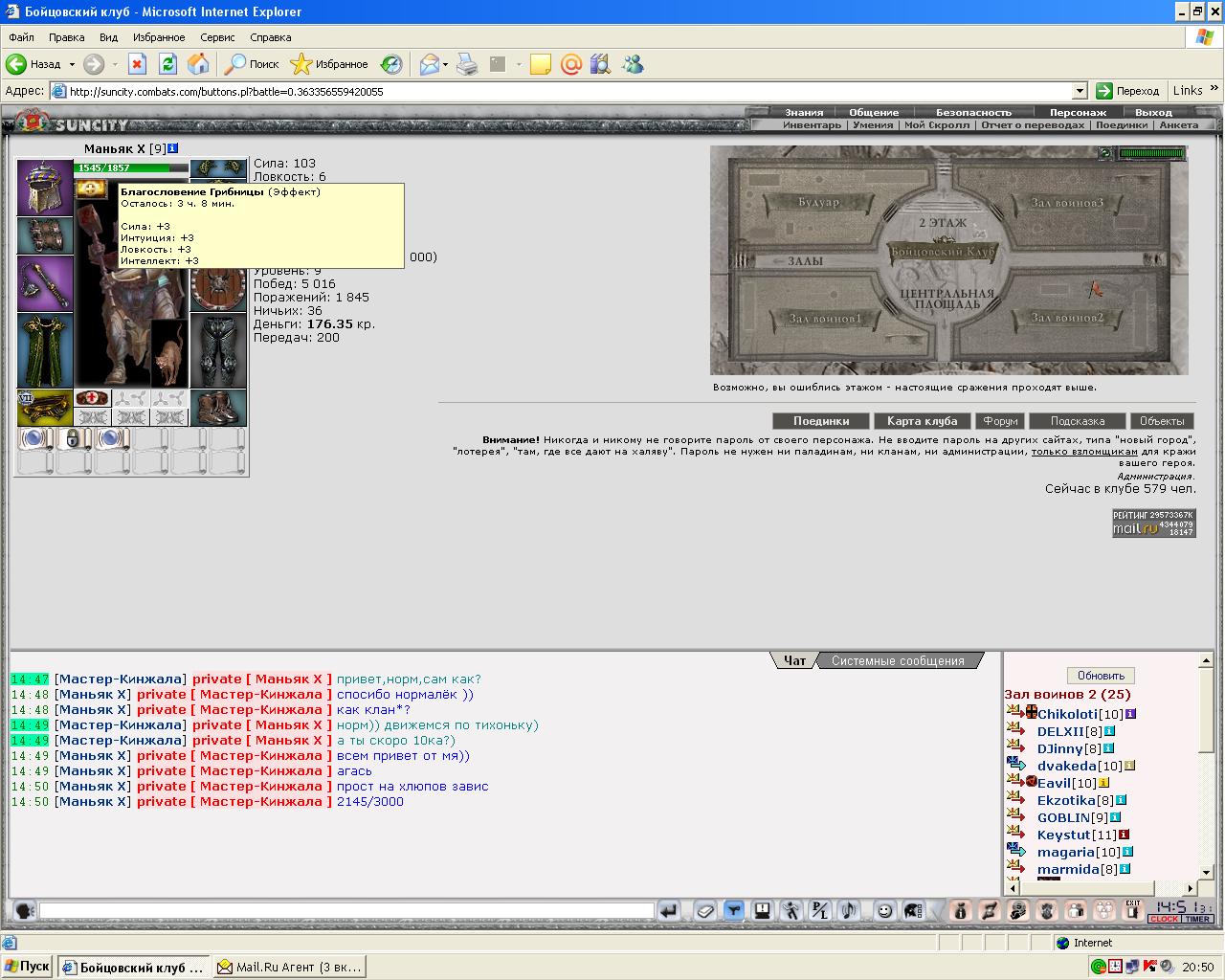The image size is (1225, 980).
Task: Click player list vertical scrollbar down arrow
Action: [1207, 872]
